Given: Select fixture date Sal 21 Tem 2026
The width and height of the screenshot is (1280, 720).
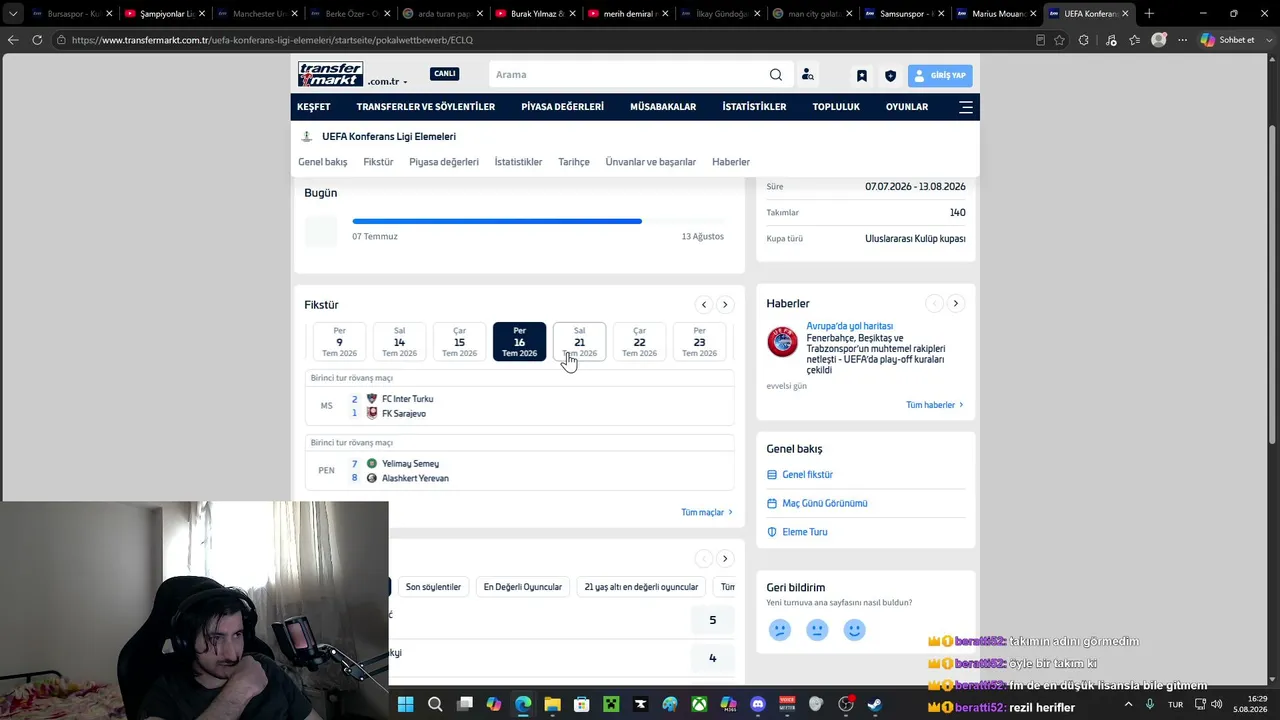Looking at the screenshot, I should click(580, 342).
